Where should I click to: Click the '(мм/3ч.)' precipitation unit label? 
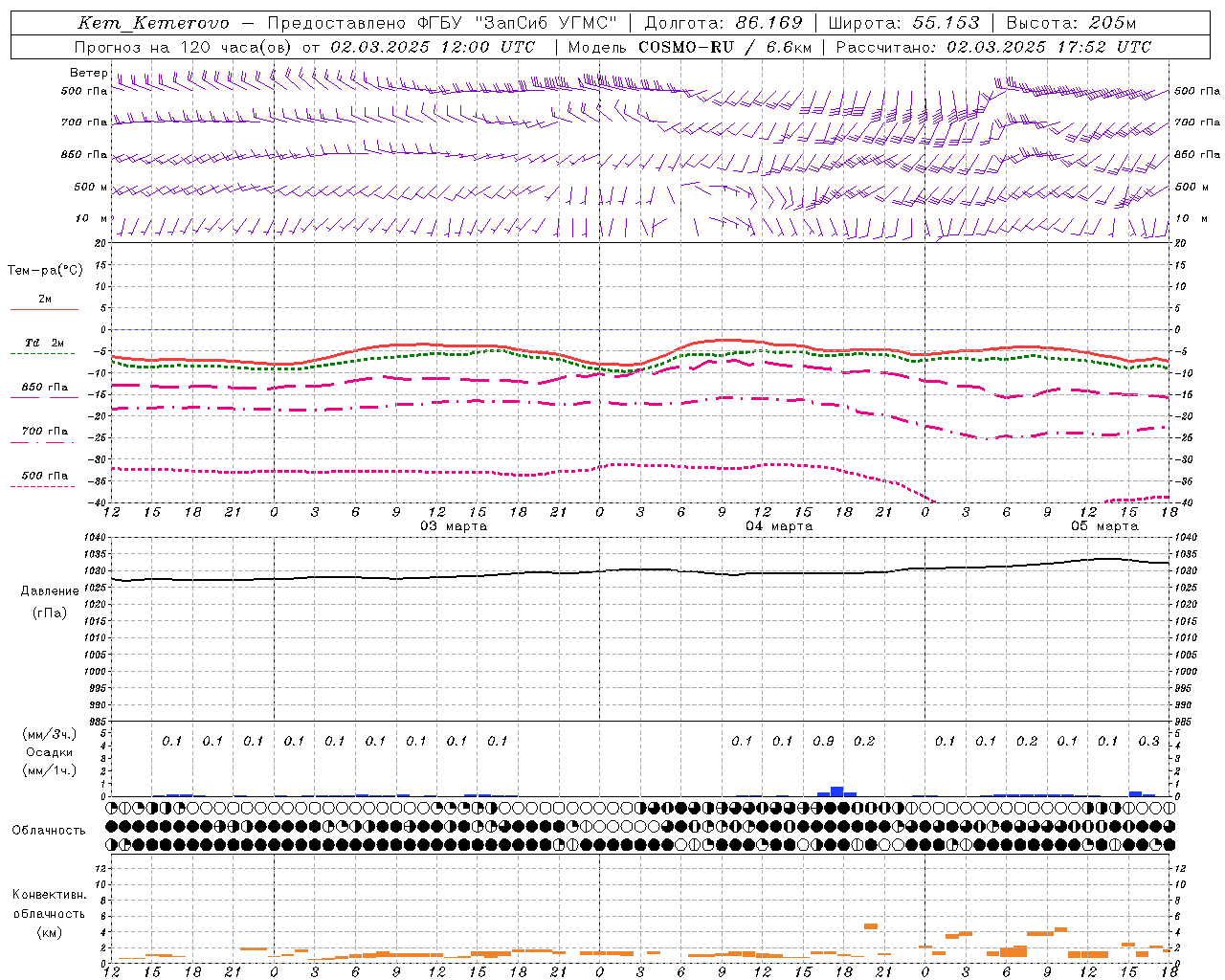tap(51, 734)
